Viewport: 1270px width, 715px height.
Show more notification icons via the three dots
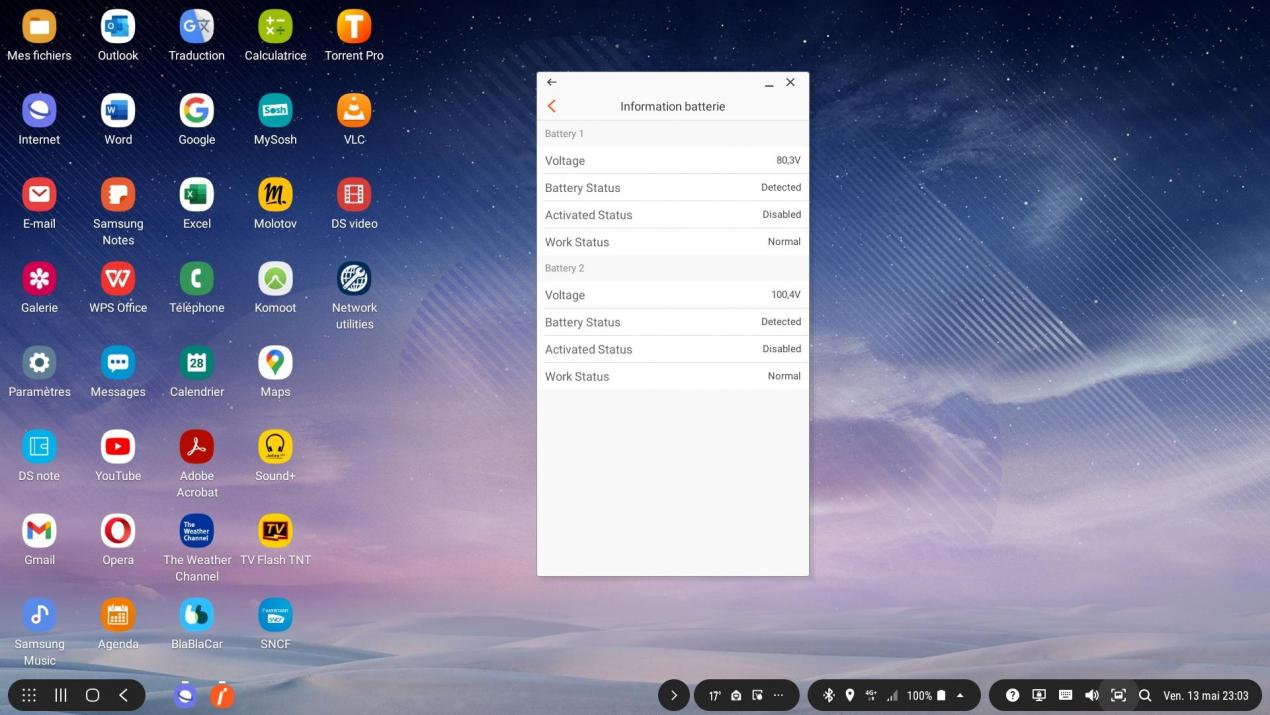[x=779, y=695]
